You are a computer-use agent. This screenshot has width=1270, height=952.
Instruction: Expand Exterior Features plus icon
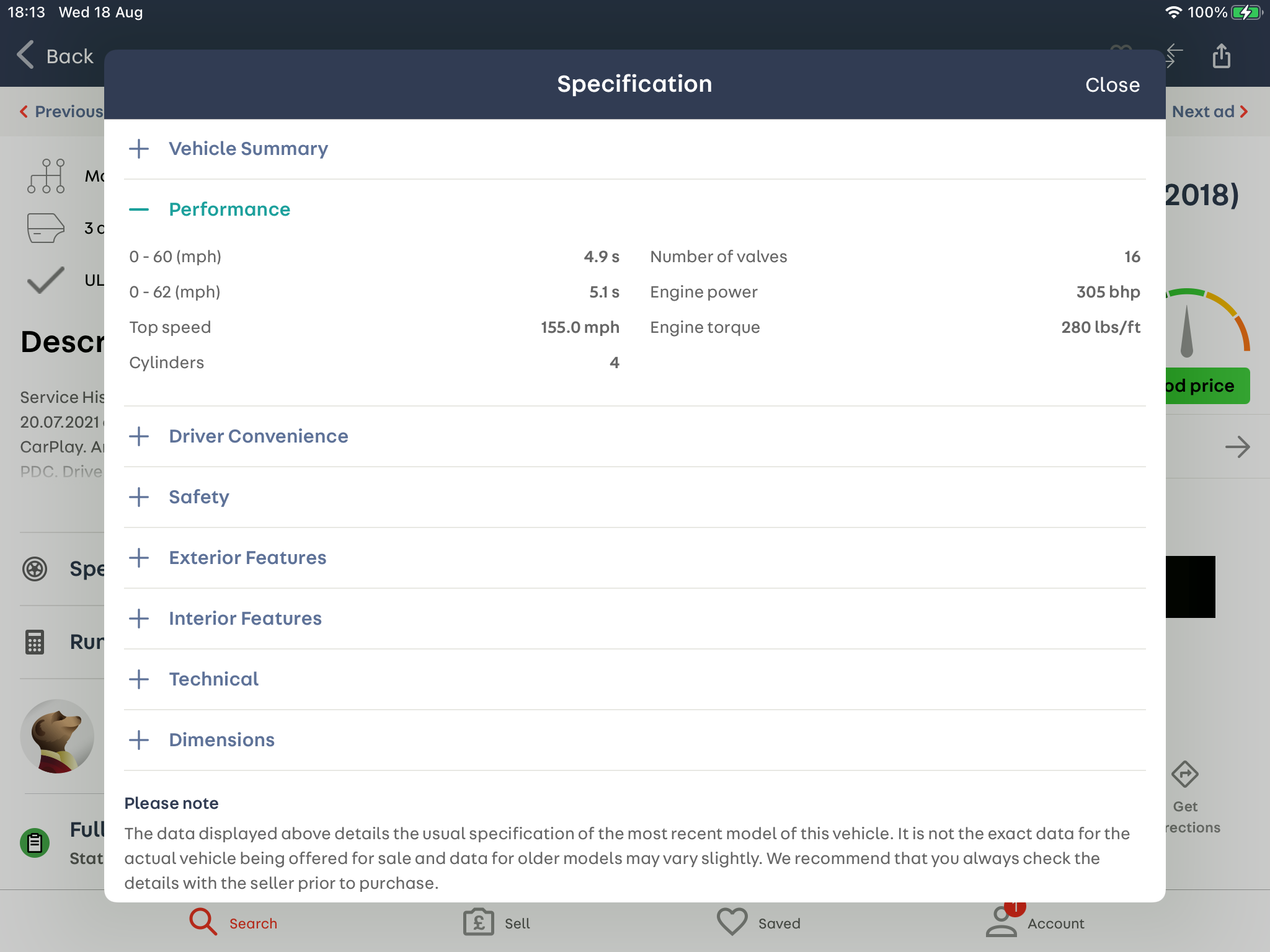point(140,558)
